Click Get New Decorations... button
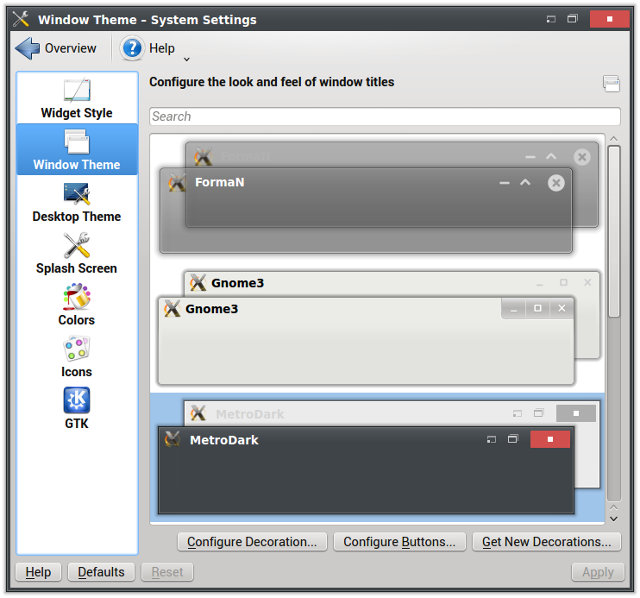This screenshot has width=640, height=598. tap(547, 542)
